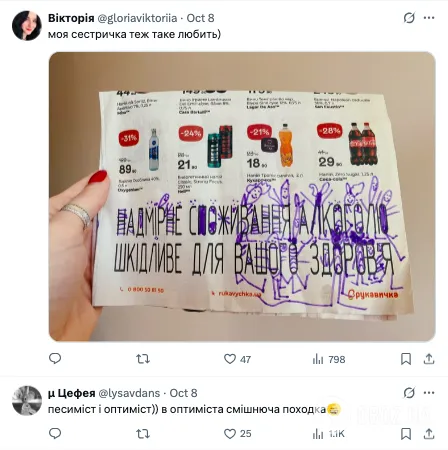The width and height of the screenshot is (448, 450).
Task: Open Grok icon on μ Цефея's tweet
Action: pos(409,393)
